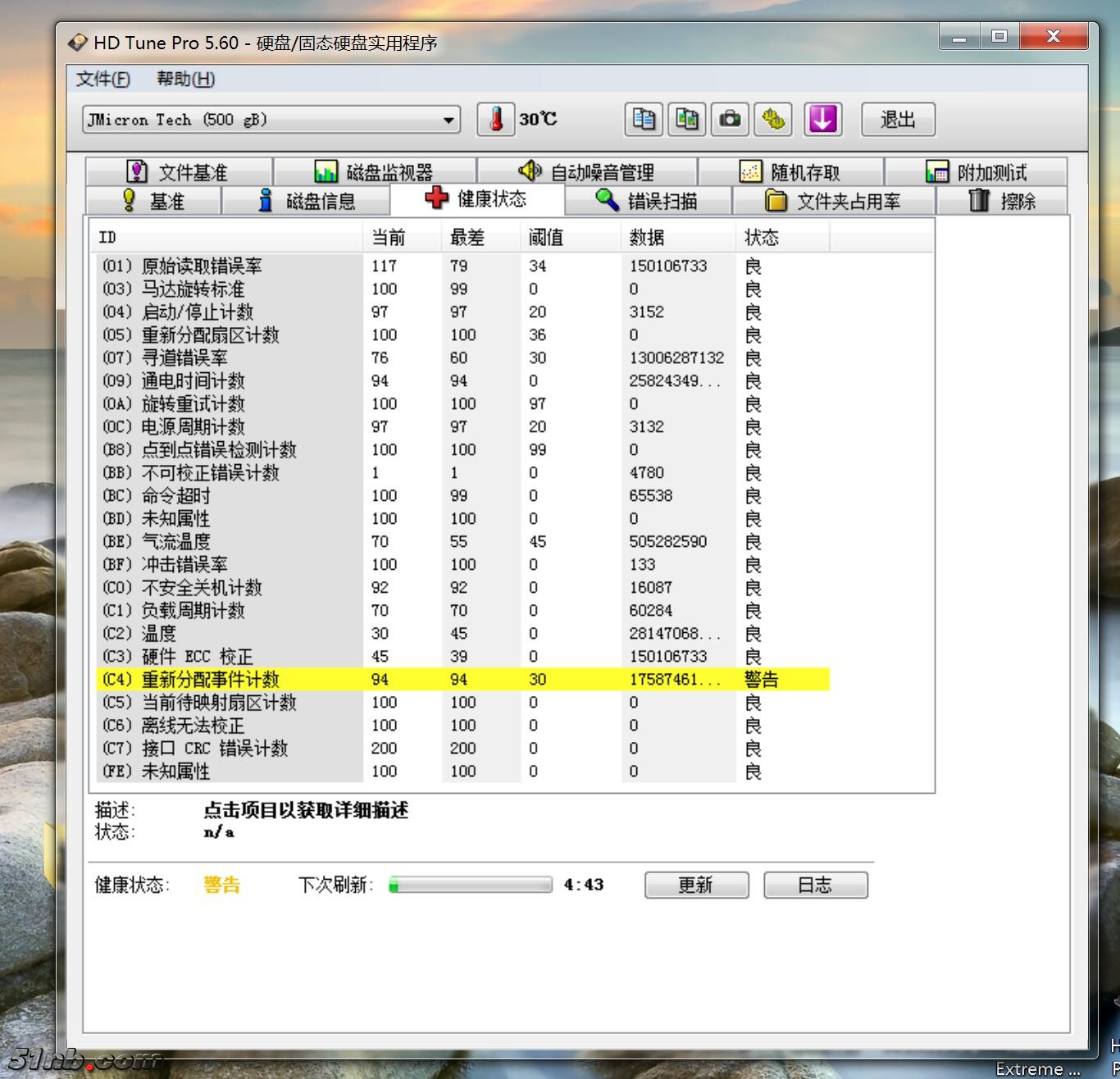The image size is (1120, 1079).
Task: Click the data value 13006287132
Action: tap(677, 357)
